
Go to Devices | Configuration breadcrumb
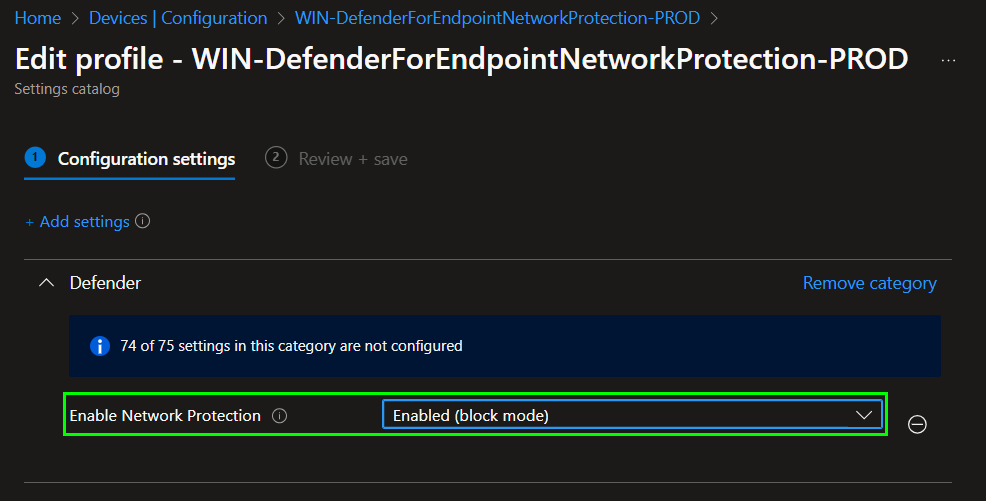(178, 18)
